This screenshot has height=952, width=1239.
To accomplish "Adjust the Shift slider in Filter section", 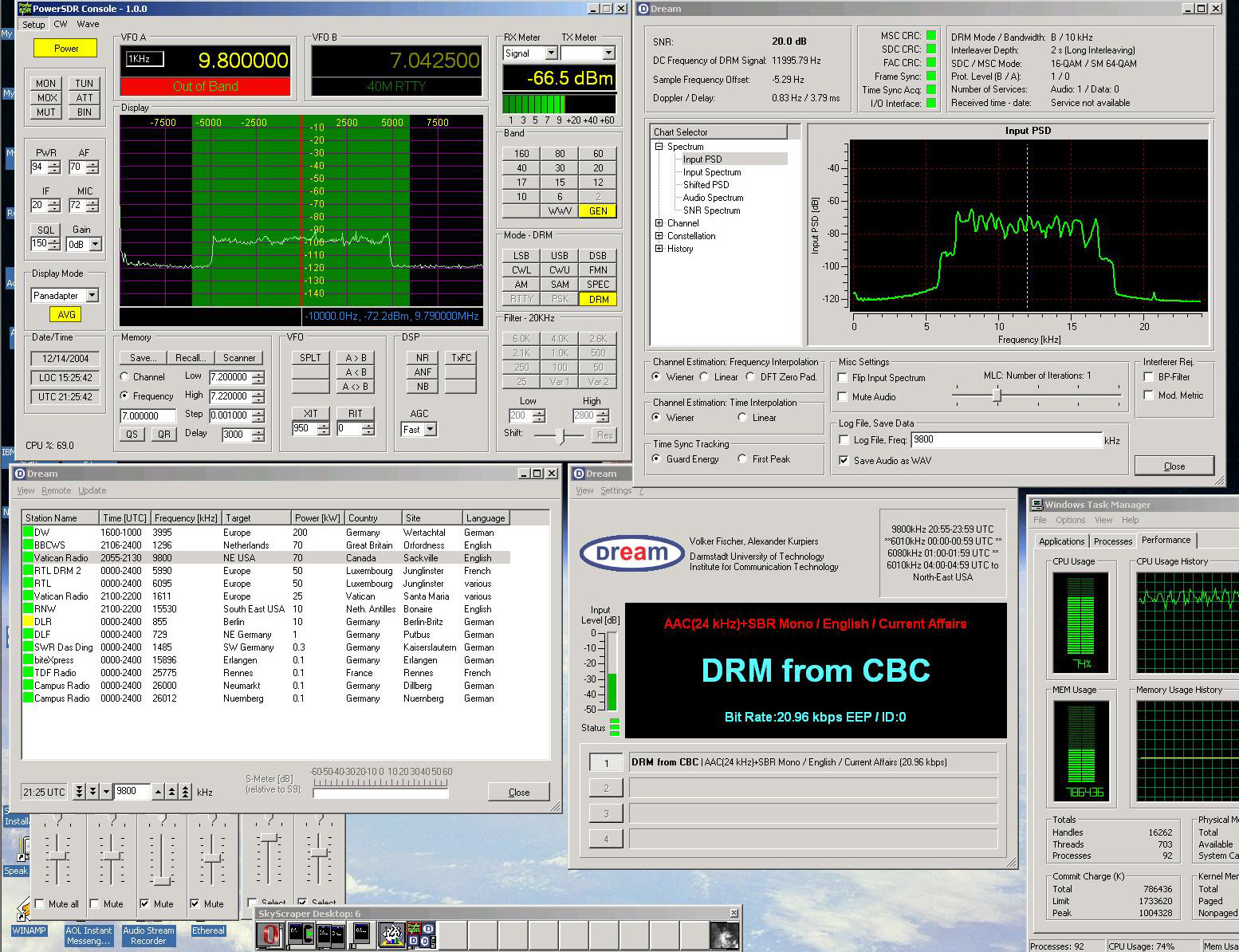I will pyautogui.click(x=560, y=435).
